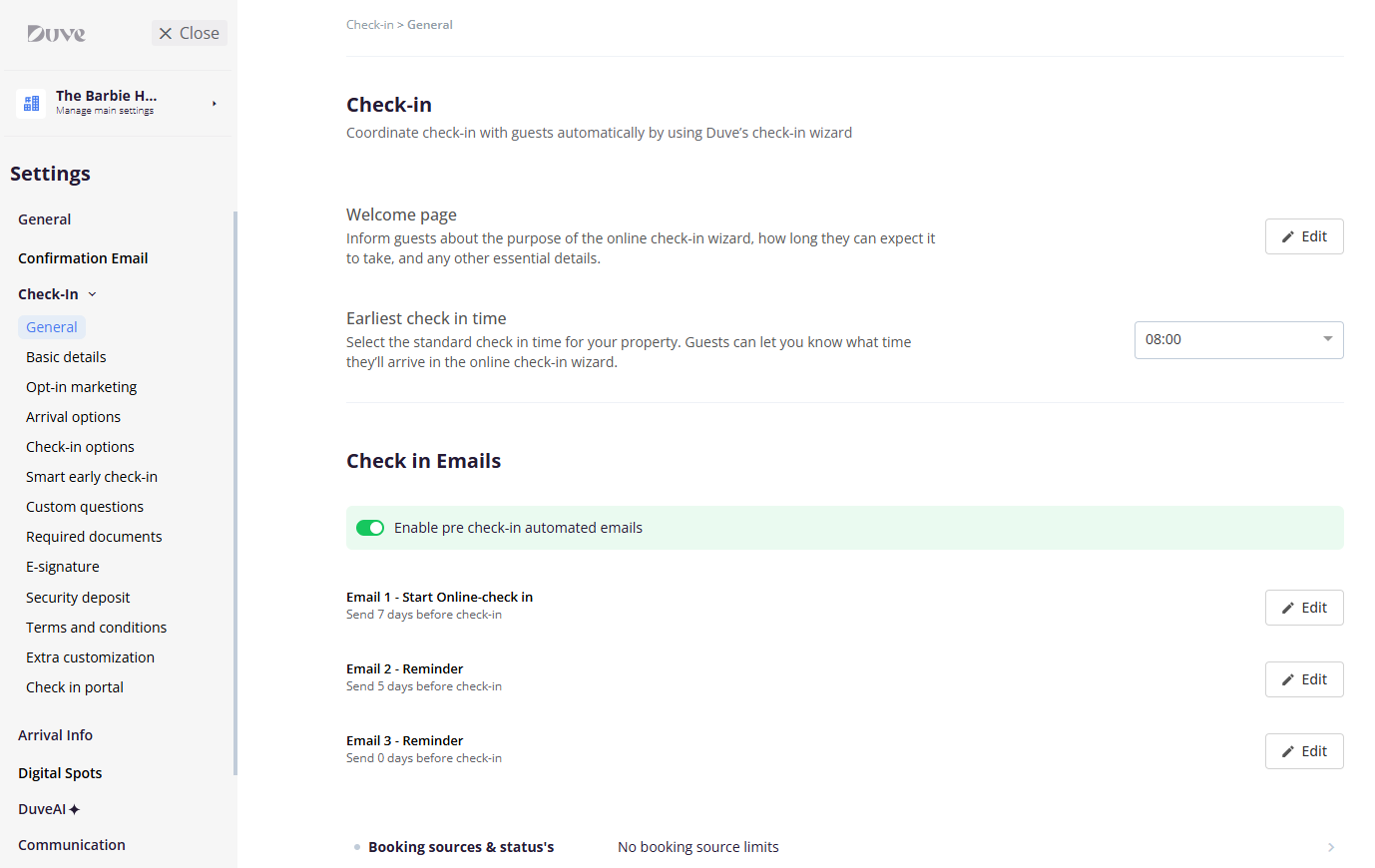Go to Security deposit settings
Screen dimensions: 1375x868
click(x=78, y=598)
